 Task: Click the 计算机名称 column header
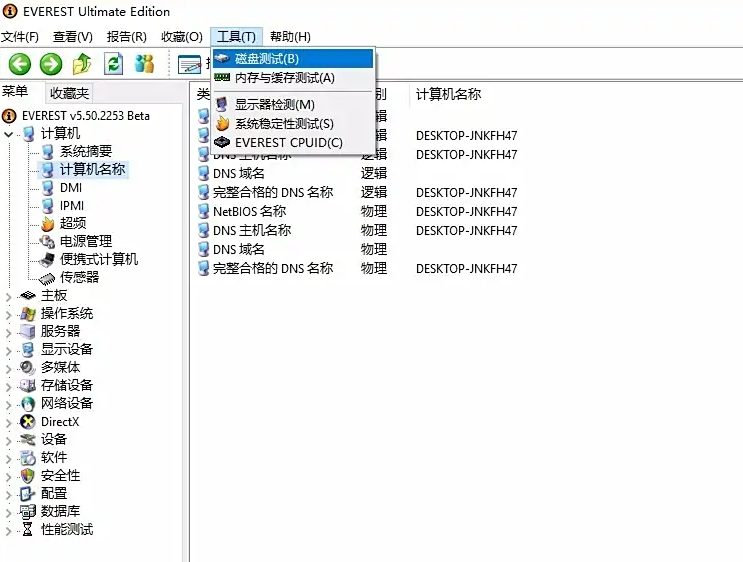pos(448,94)
